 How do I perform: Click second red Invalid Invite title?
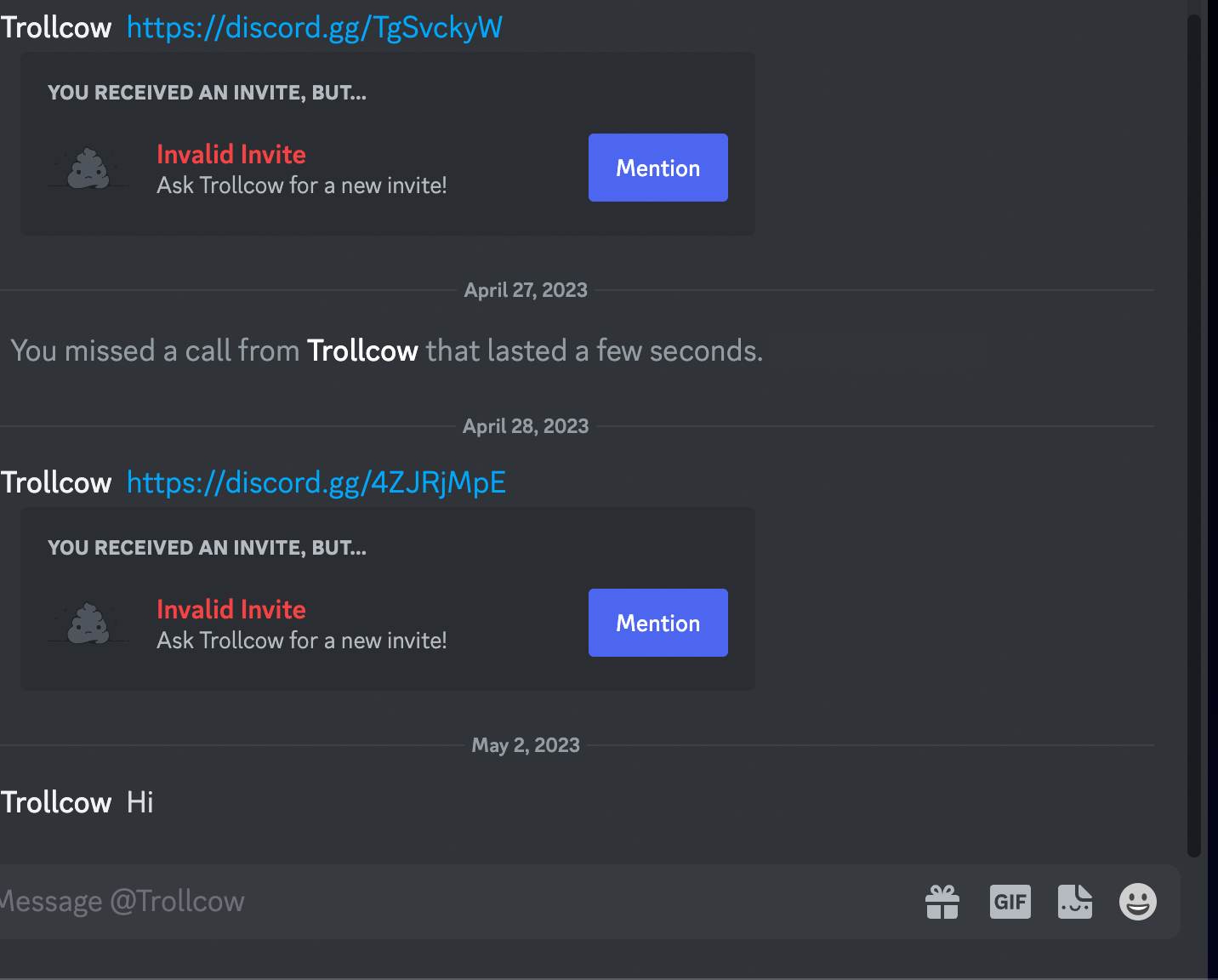[231, 609]
